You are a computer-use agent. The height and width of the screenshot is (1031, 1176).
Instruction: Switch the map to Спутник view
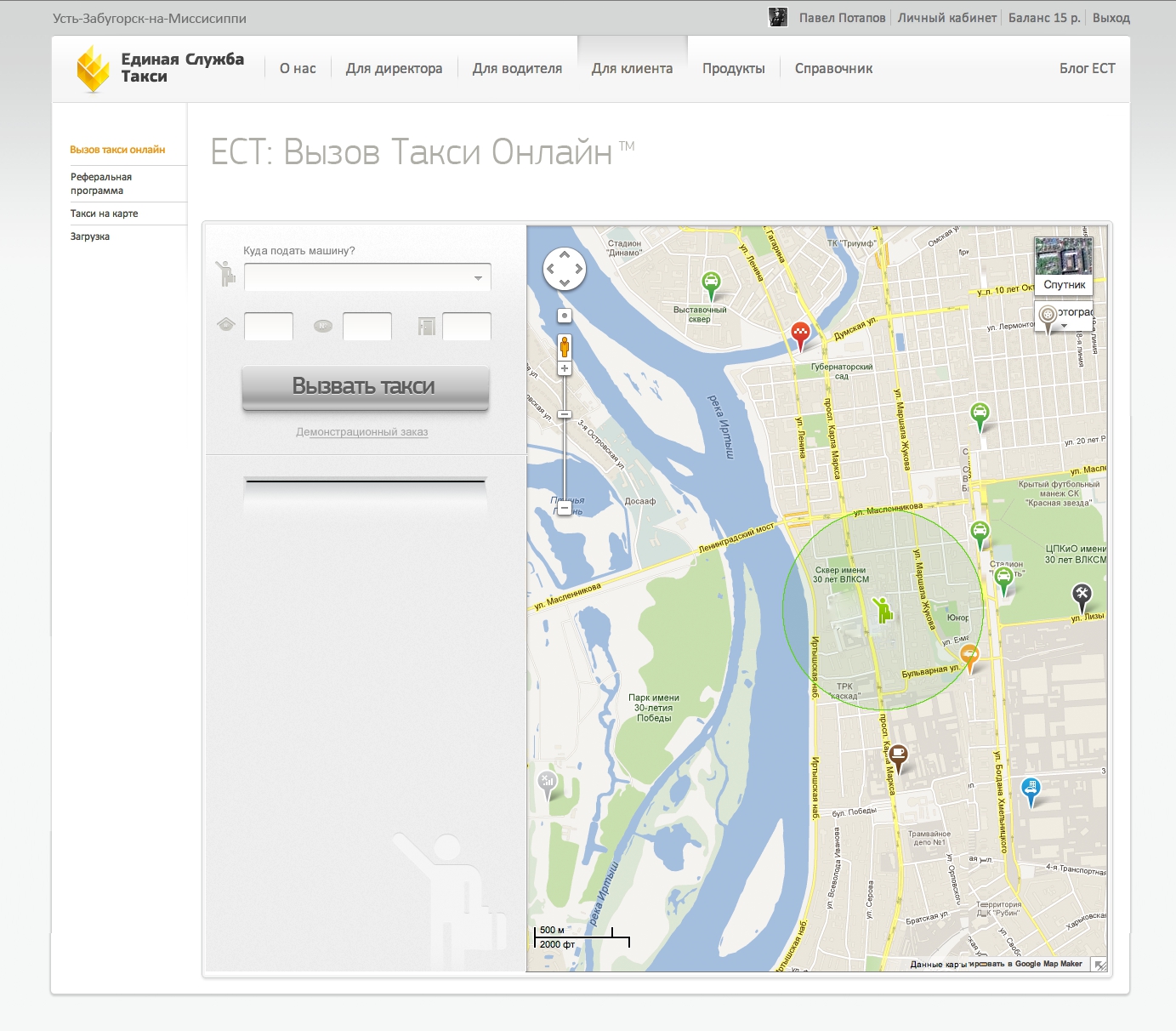point(1064,266)
